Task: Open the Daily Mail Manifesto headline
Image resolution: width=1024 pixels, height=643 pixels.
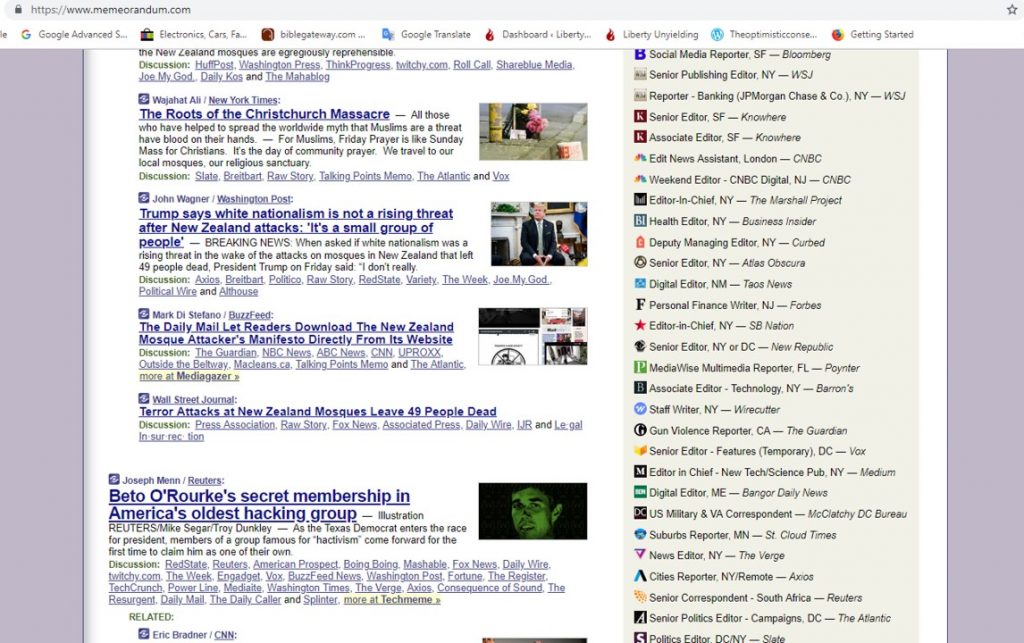Action: [x=296, y=333]
